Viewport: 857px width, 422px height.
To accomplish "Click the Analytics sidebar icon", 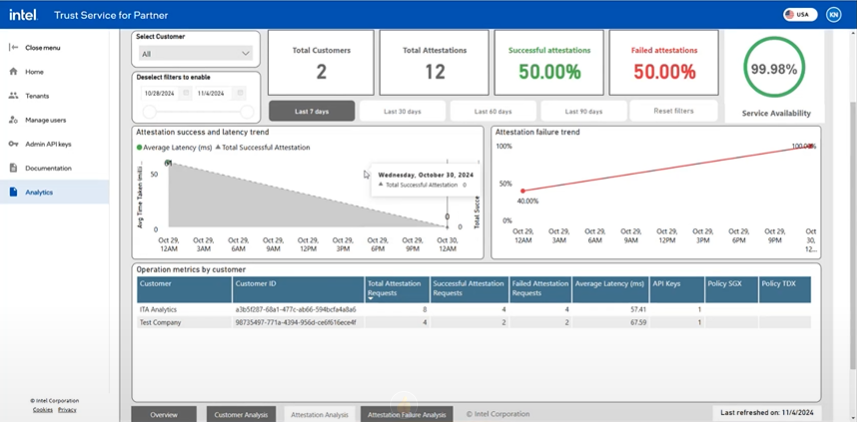I will (14, 192).
